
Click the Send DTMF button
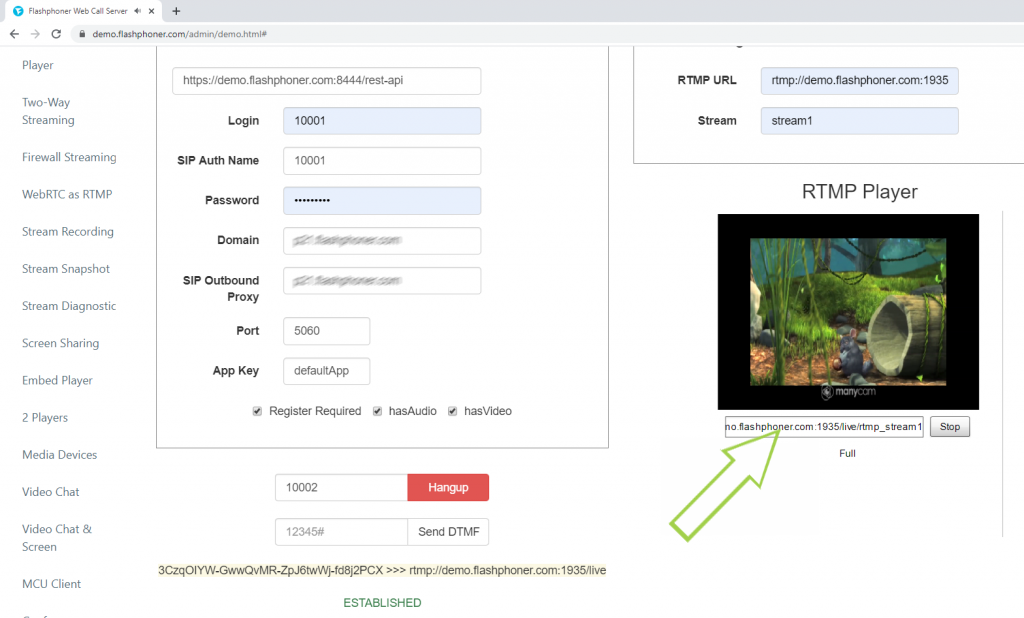[x=448, y=532]
